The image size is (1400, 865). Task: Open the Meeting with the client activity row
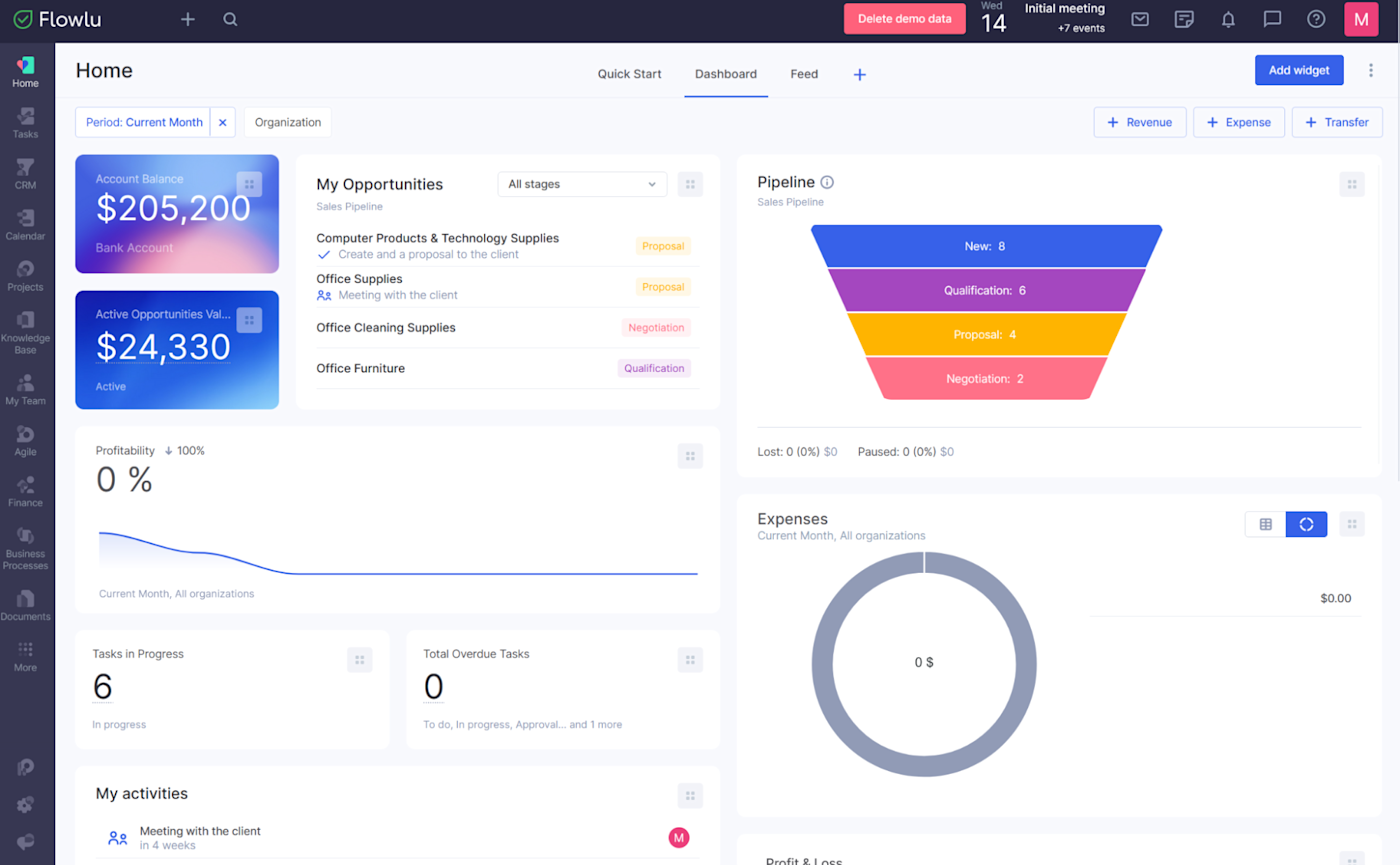398,838
